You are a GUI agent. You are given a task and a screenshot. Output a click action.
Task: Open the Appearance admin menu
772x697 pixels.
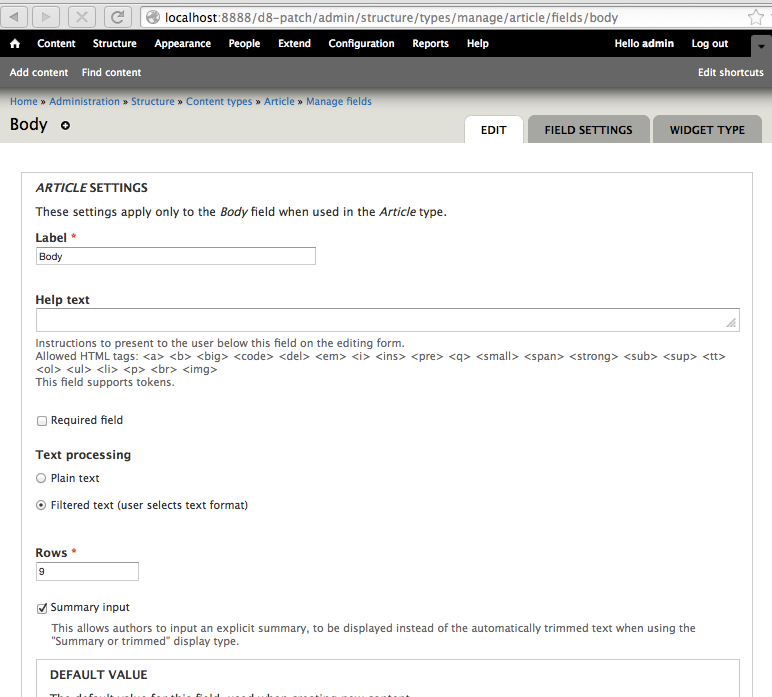click(183, 43)
